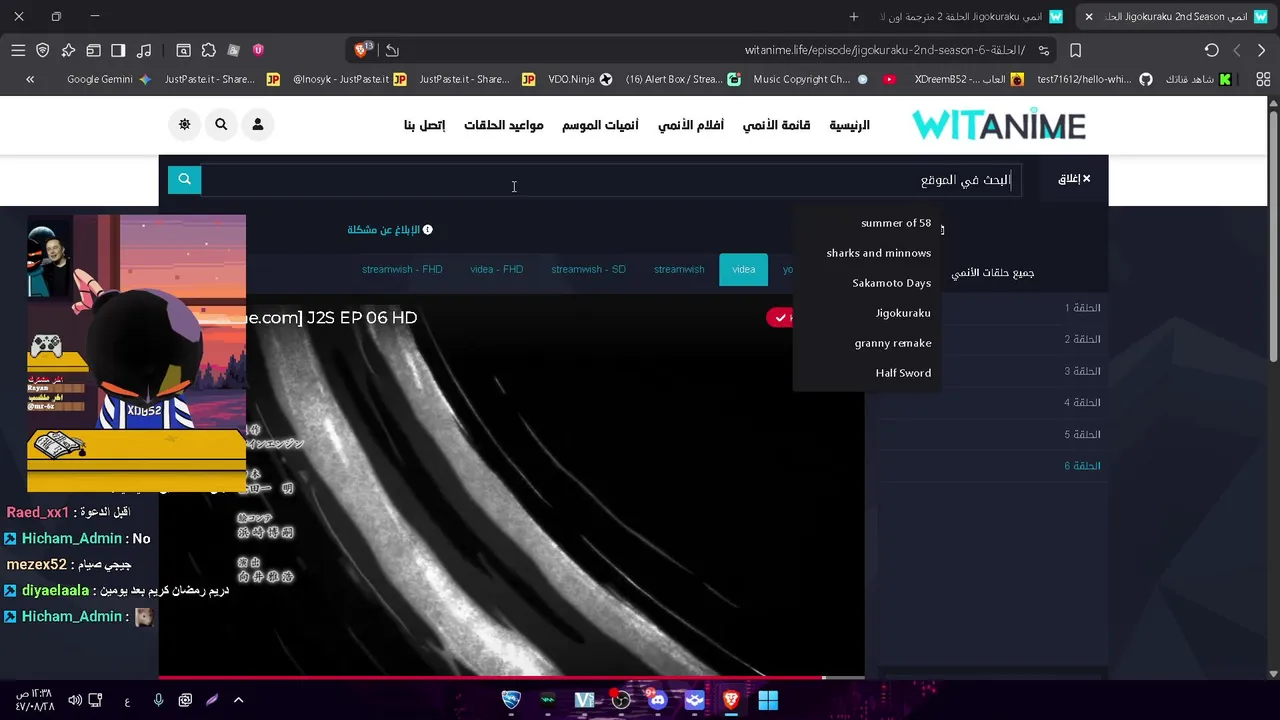Open the Brave Shields lion icon in the address bar
The image size is (1280, 720).
[x=363, y=50]
